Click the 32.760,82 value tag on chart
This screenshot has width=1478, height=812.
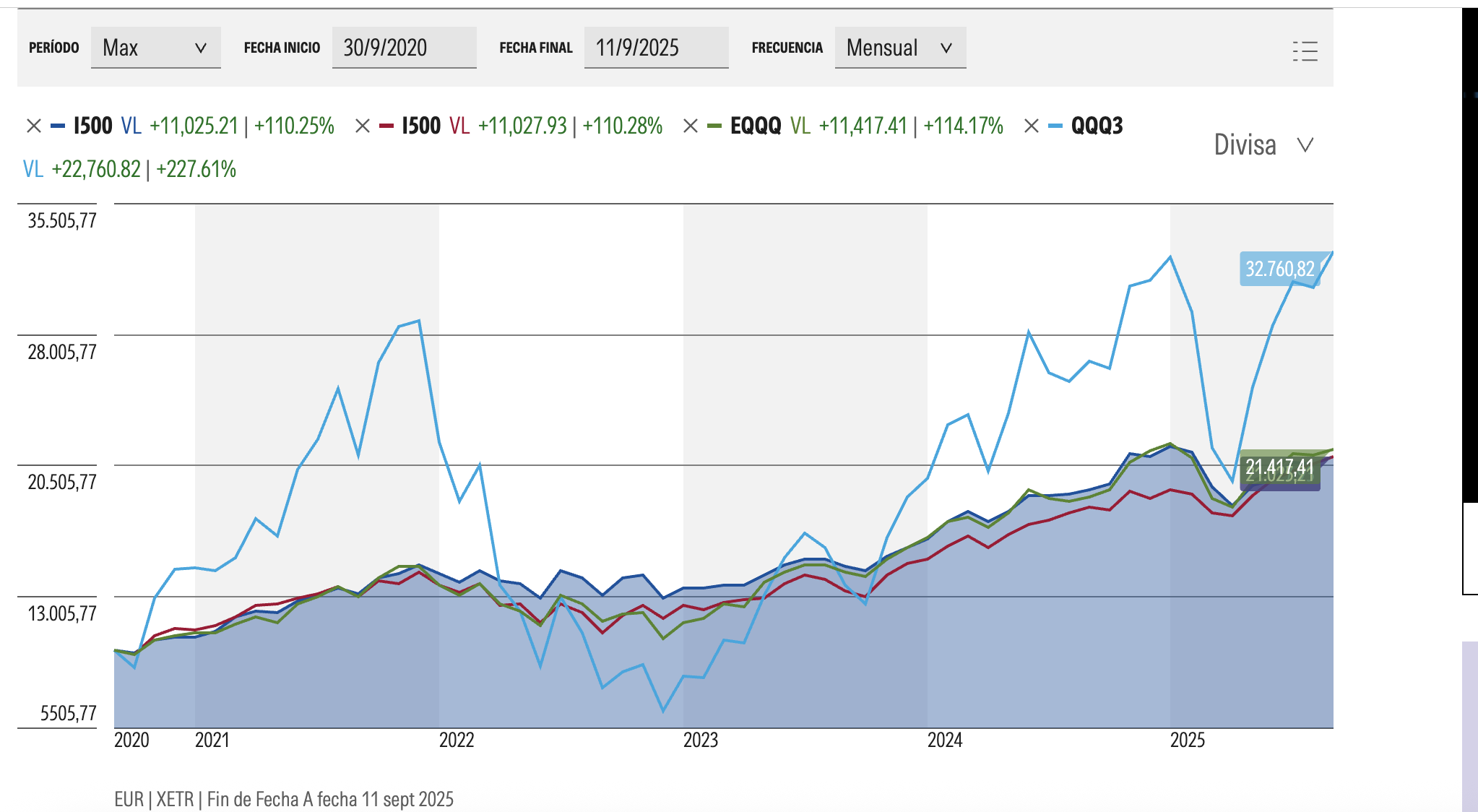[1279, 269]
